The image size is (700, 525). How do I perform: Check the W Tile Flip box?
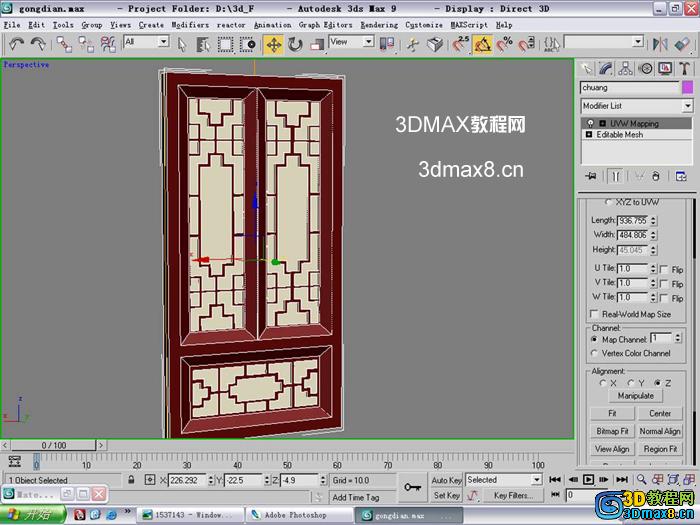(664, 298)
